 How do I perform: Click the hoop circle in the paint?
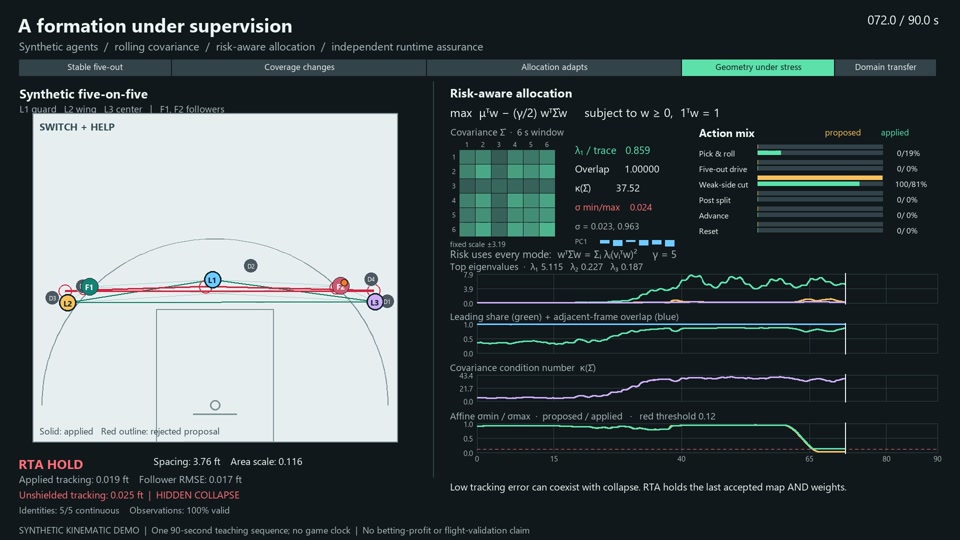point(215,405)
